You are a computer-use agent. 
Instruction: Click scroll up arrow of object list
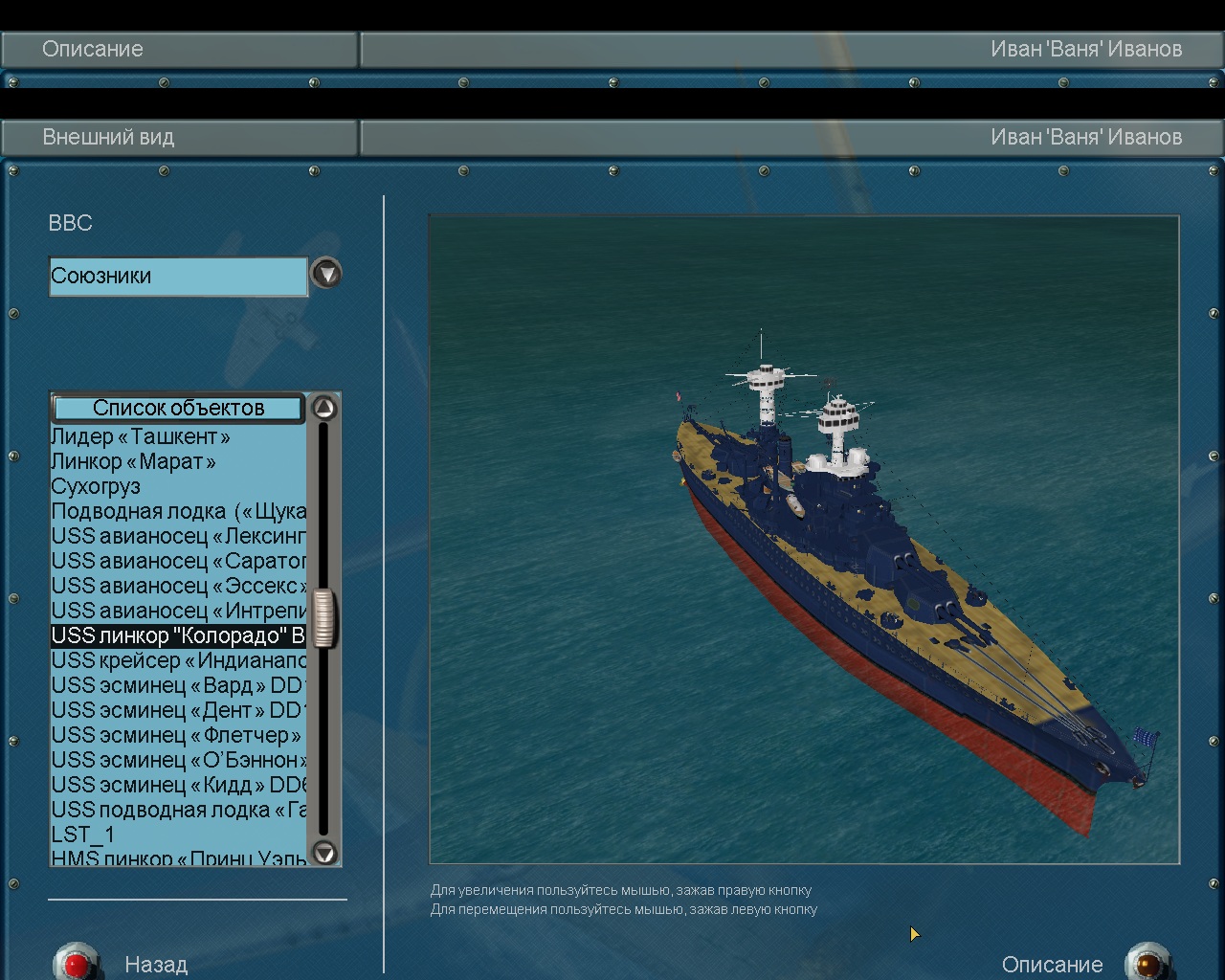click(324, 408)
